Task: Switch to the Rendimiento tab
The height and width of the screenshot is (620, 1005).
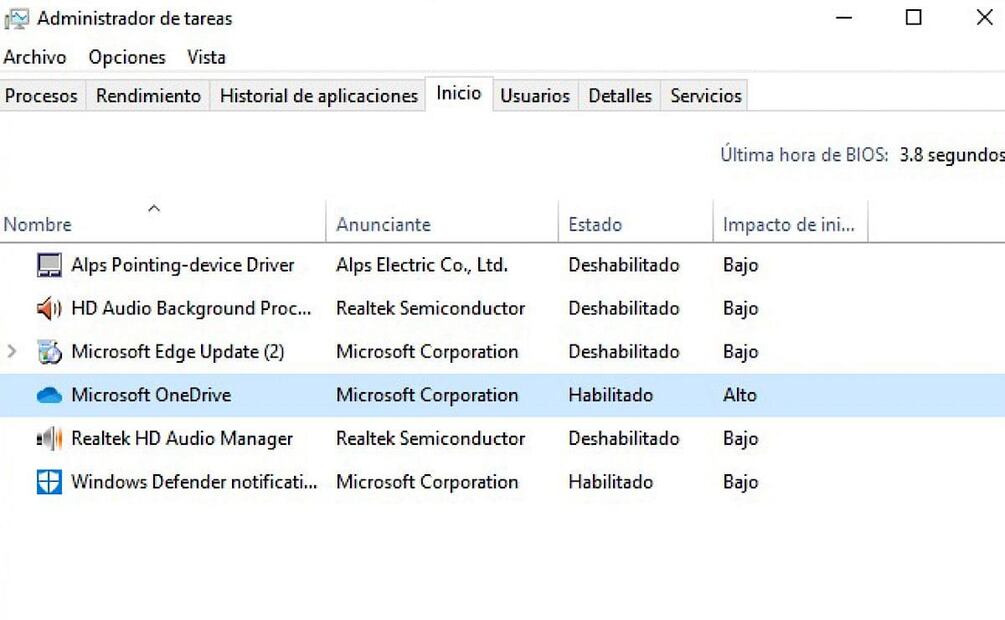Action: click(x=148, y=96)
